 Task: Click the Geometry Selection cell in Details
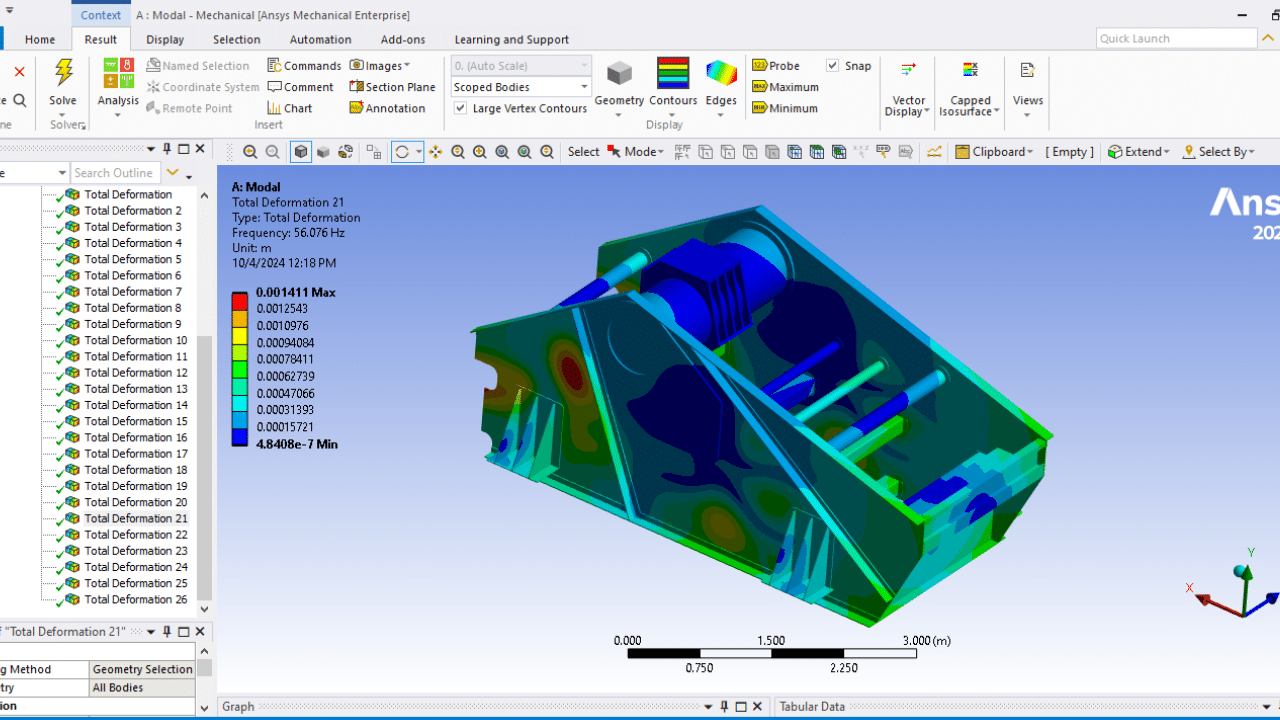[142, 669]
